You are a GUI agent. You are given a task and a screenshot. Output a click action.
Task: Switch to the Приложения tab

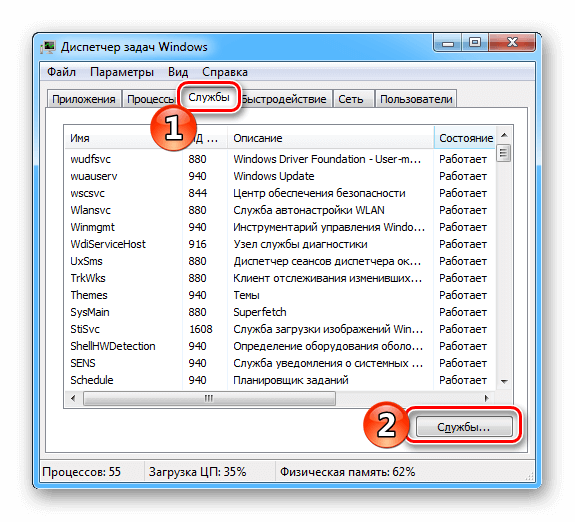pyautogui.click(x=84, y=99)
